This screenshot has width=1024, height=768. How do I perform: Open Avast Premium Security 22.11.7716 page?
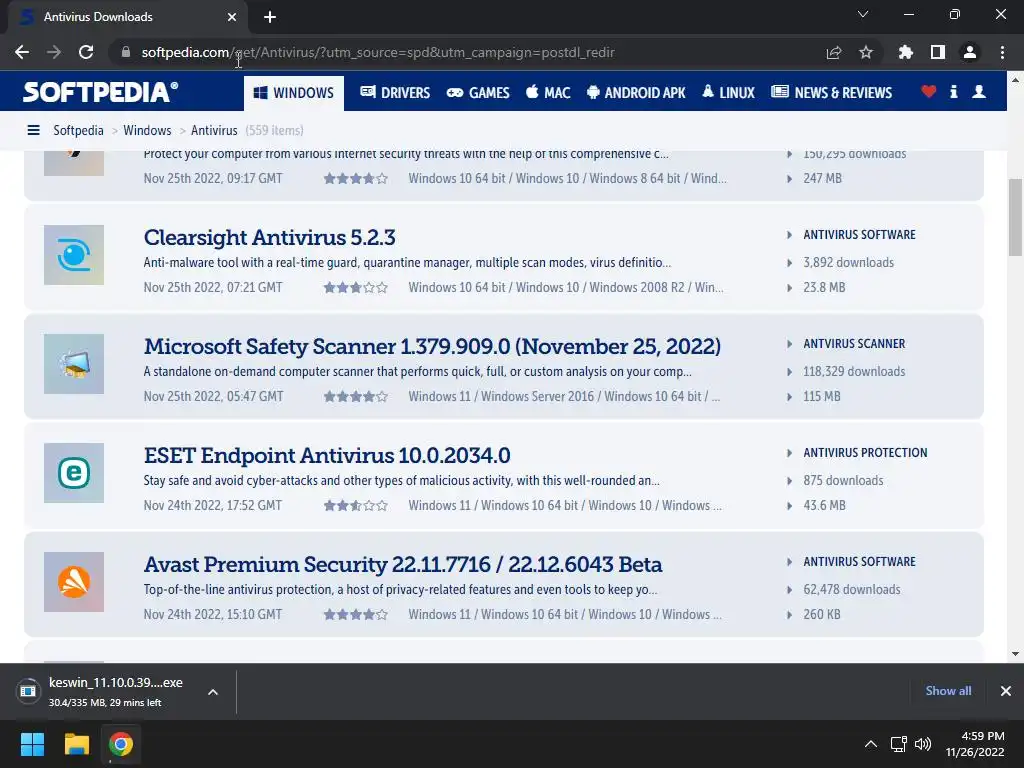coord(403,564)
